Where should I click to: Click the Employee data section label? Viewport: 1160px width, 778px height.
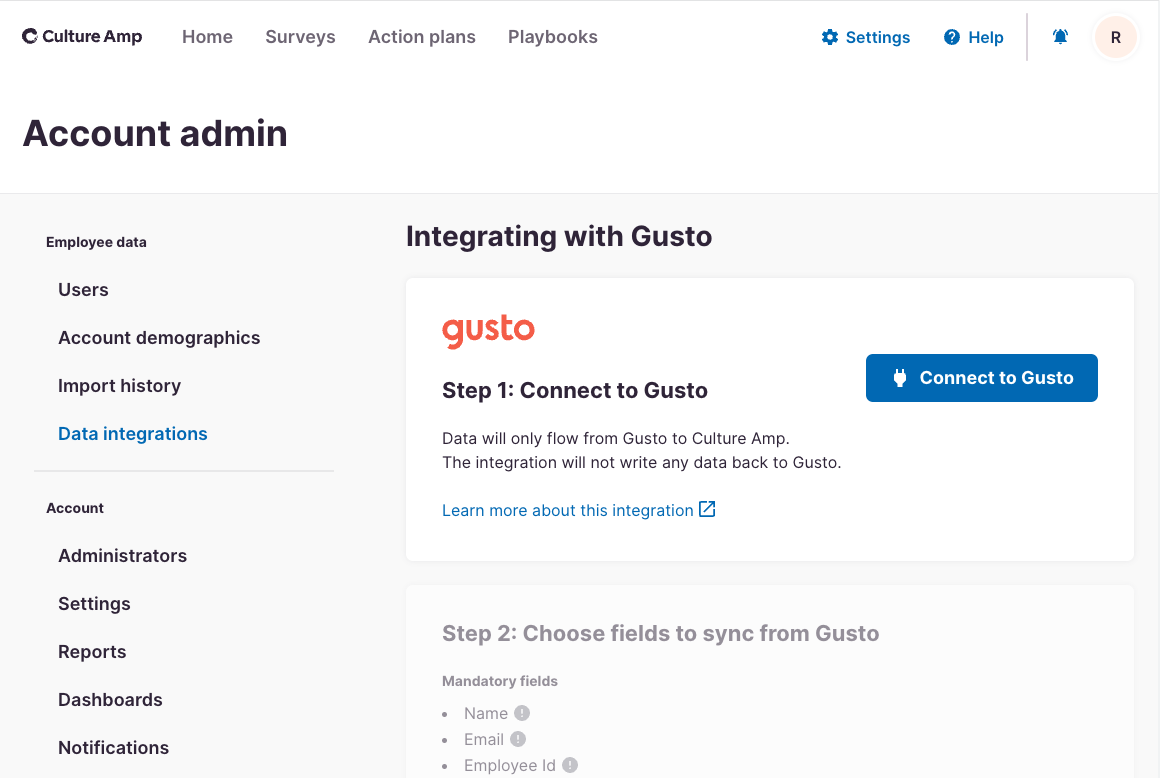click(x=96, y=243)
